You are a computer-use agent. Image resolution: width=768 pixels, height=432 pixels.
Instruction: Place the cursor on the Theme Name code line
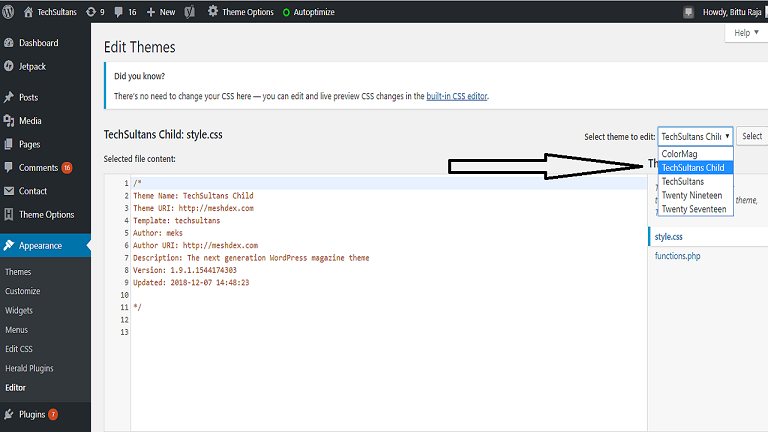tap(193, 195)
